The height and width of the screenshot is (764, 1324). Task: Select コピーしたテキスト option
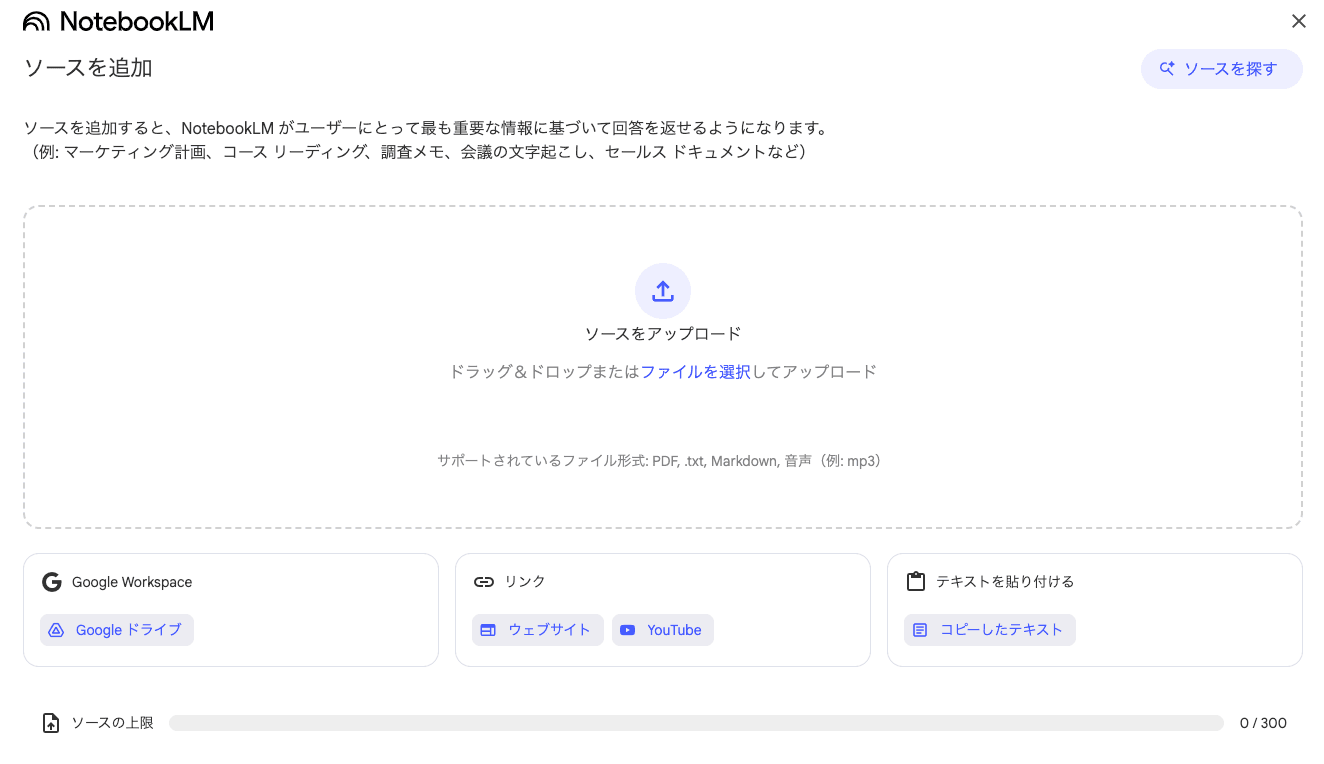click(990, 630)
